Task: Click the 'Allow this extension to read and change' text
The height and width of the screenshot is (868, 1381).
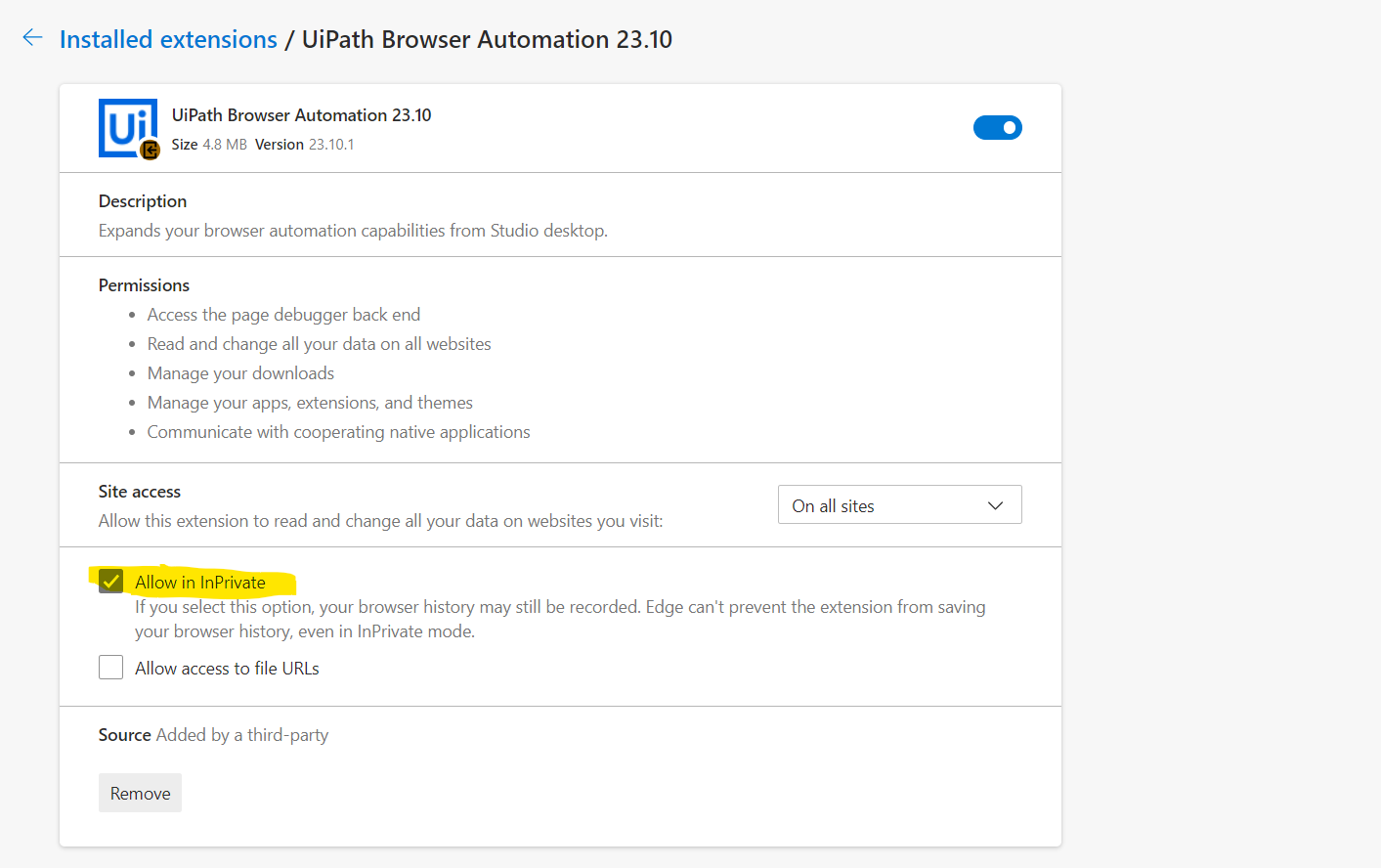Action: coord(380,521)
